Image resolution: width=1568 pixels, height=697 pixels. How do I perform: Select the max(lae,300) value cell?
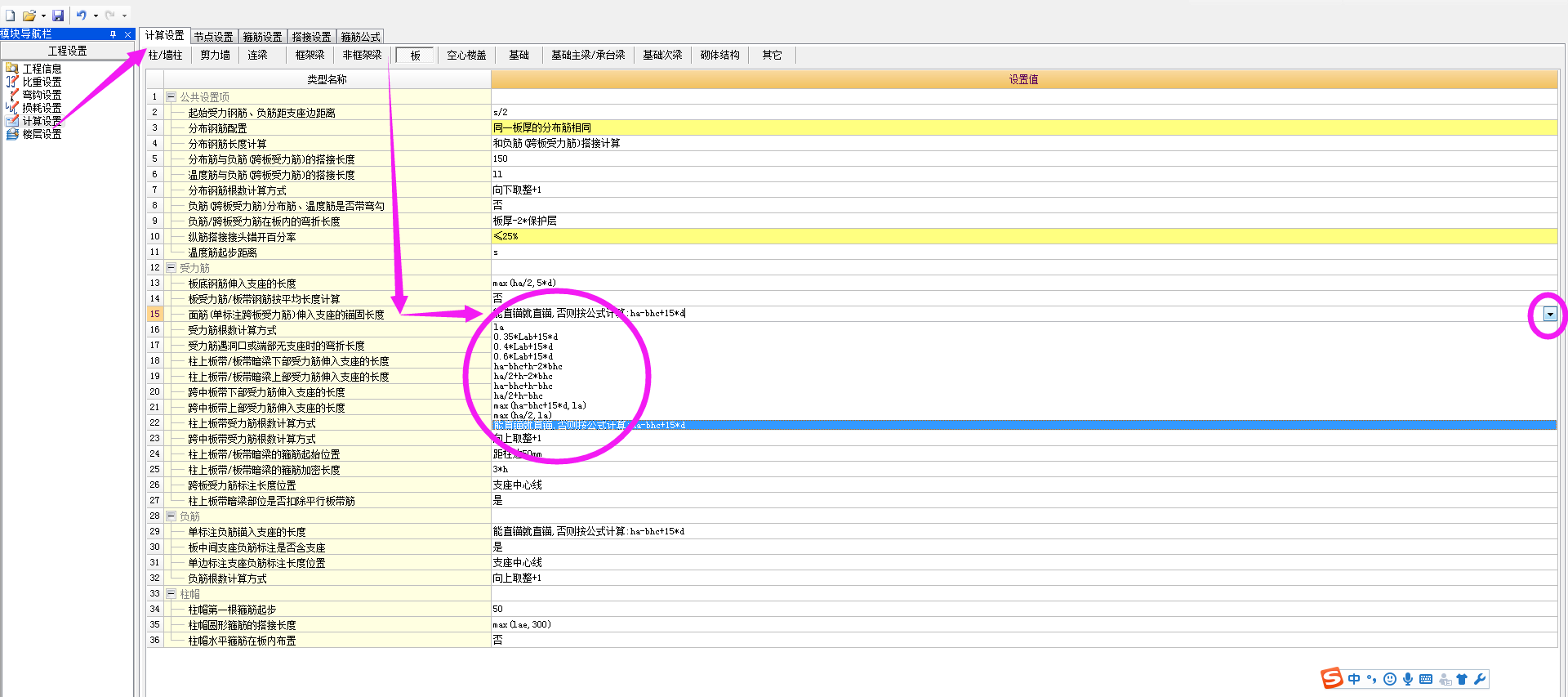tap(1024, 624)
